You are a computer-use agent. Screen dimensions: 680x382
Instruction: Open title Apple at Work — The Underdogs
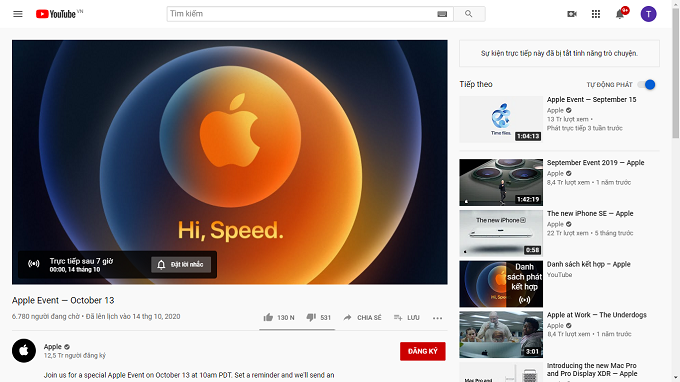(x=596, y=315)
